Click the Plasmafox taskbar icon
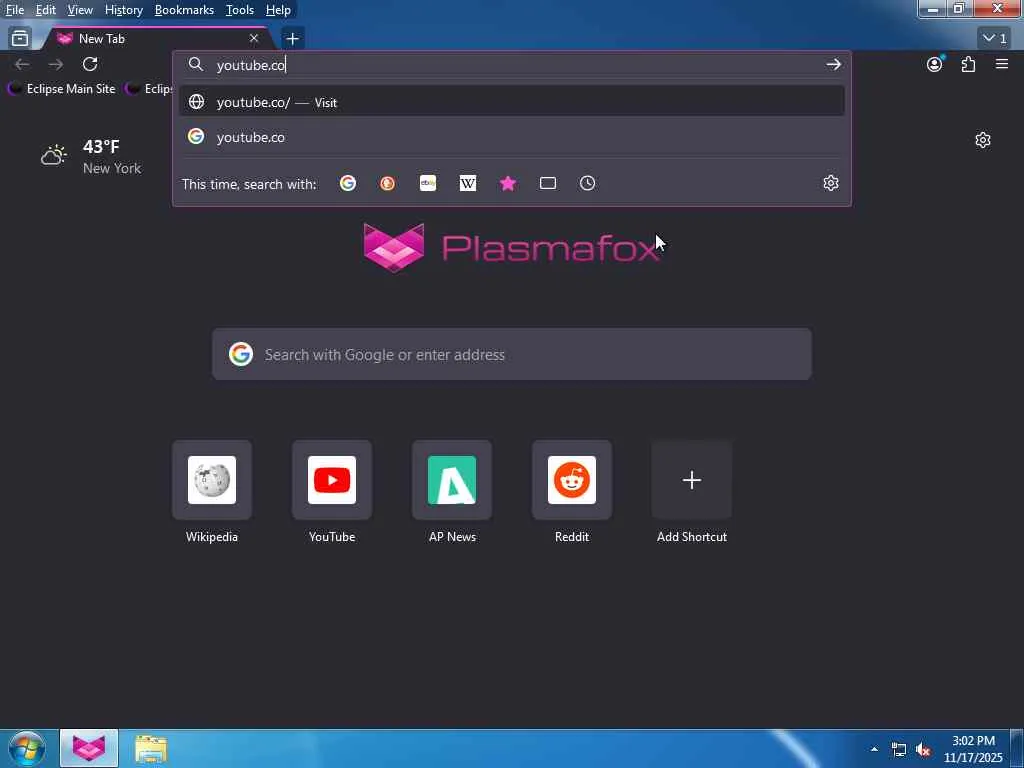The image size is (1024, 768). coord(89,748)
